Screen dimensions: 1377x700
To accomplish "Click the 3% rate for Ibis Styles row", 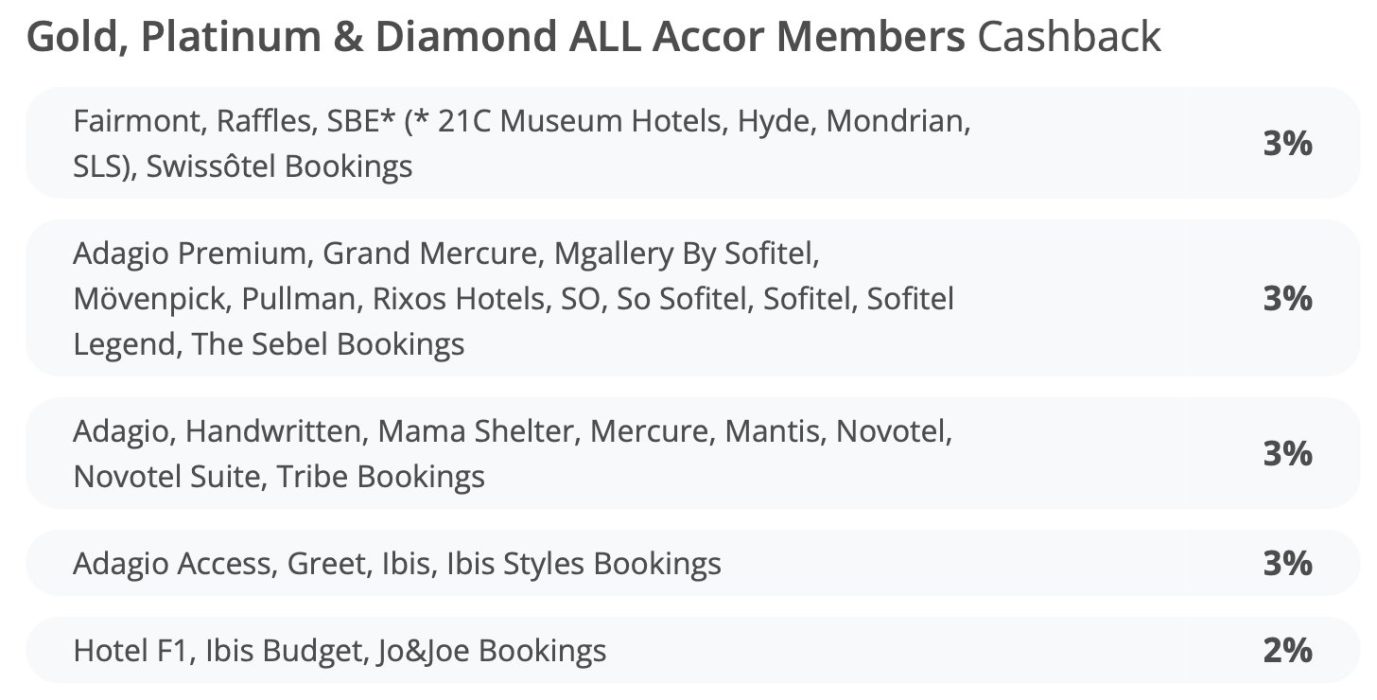I will (x=1287, y=564).
